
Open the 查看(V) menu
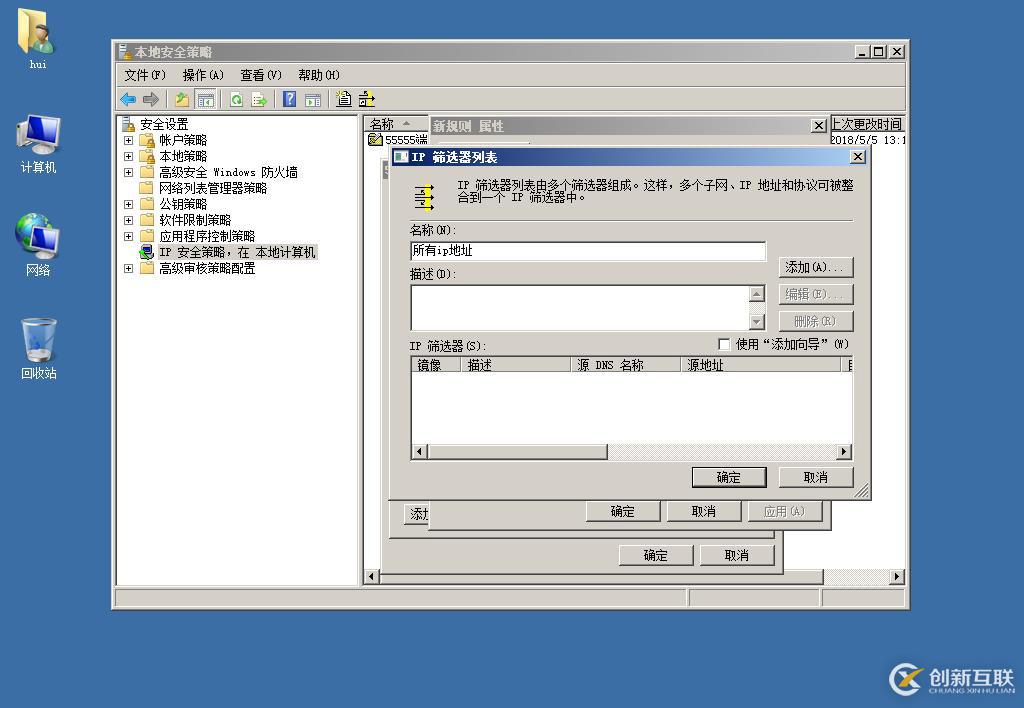point(261,75)
